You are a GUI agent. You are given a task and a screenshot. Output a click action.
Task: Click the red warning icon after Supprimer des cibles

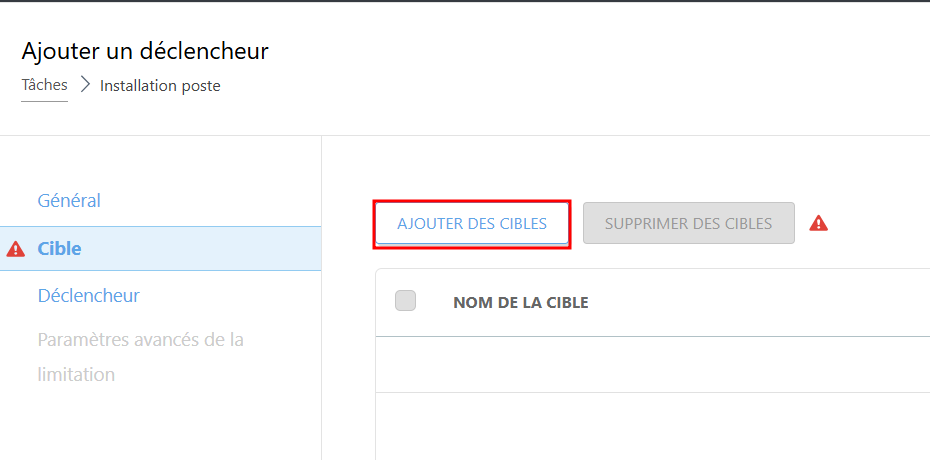click(x=818, y=223)
